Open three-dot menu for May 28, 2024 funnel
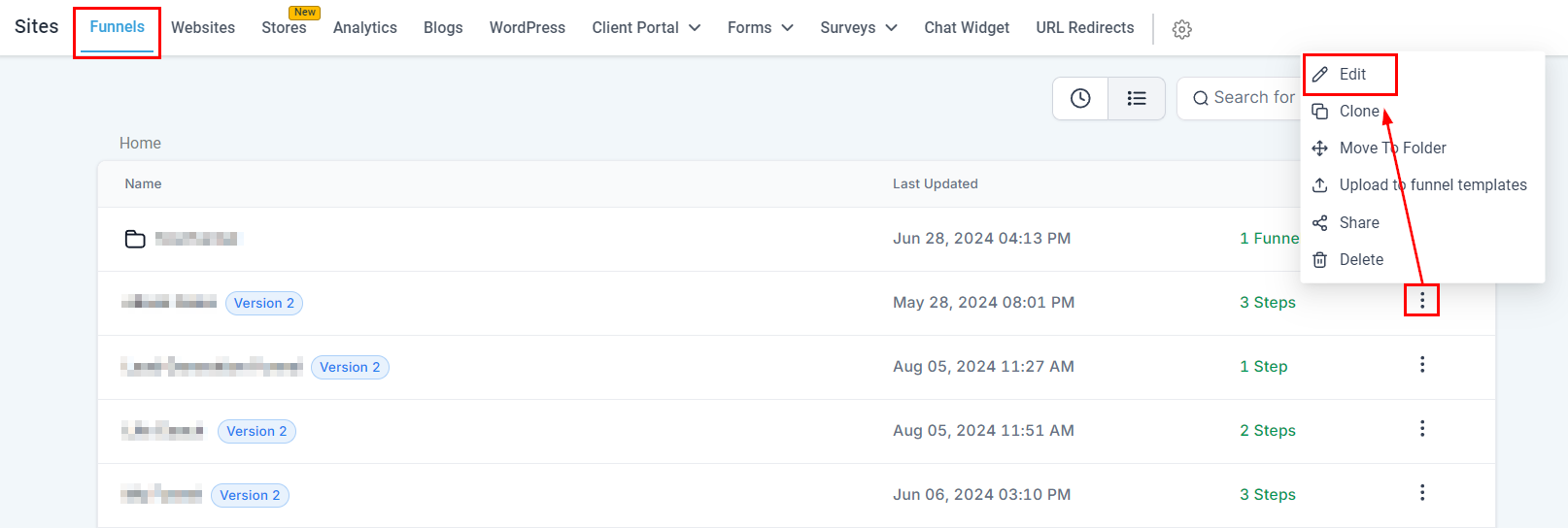The height and width of the screenshot is (528, 1568). (x=1421, y=301)
